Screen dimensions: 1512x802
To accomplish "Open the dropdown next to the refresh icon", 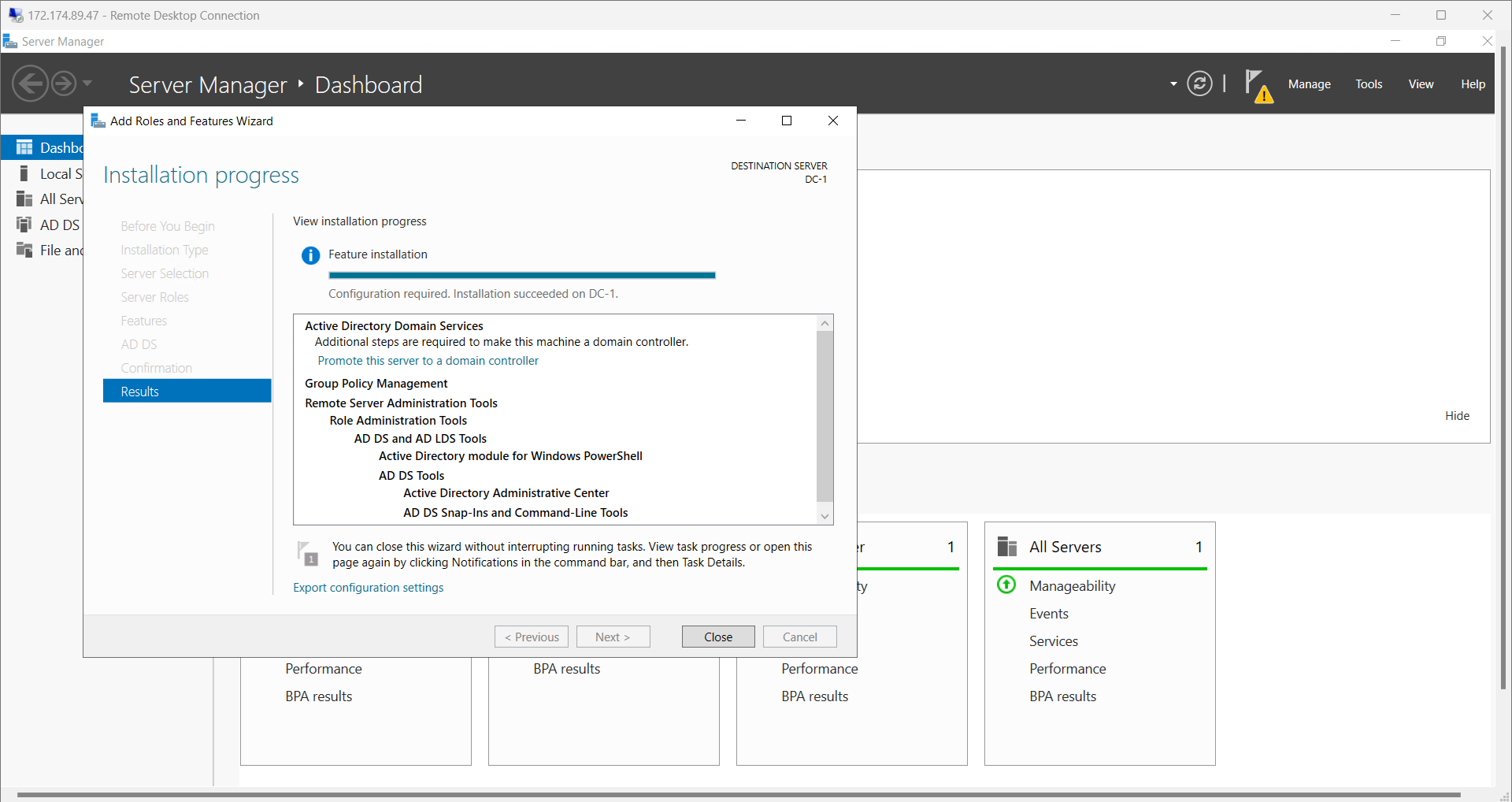I will (x=1173, y=84).
